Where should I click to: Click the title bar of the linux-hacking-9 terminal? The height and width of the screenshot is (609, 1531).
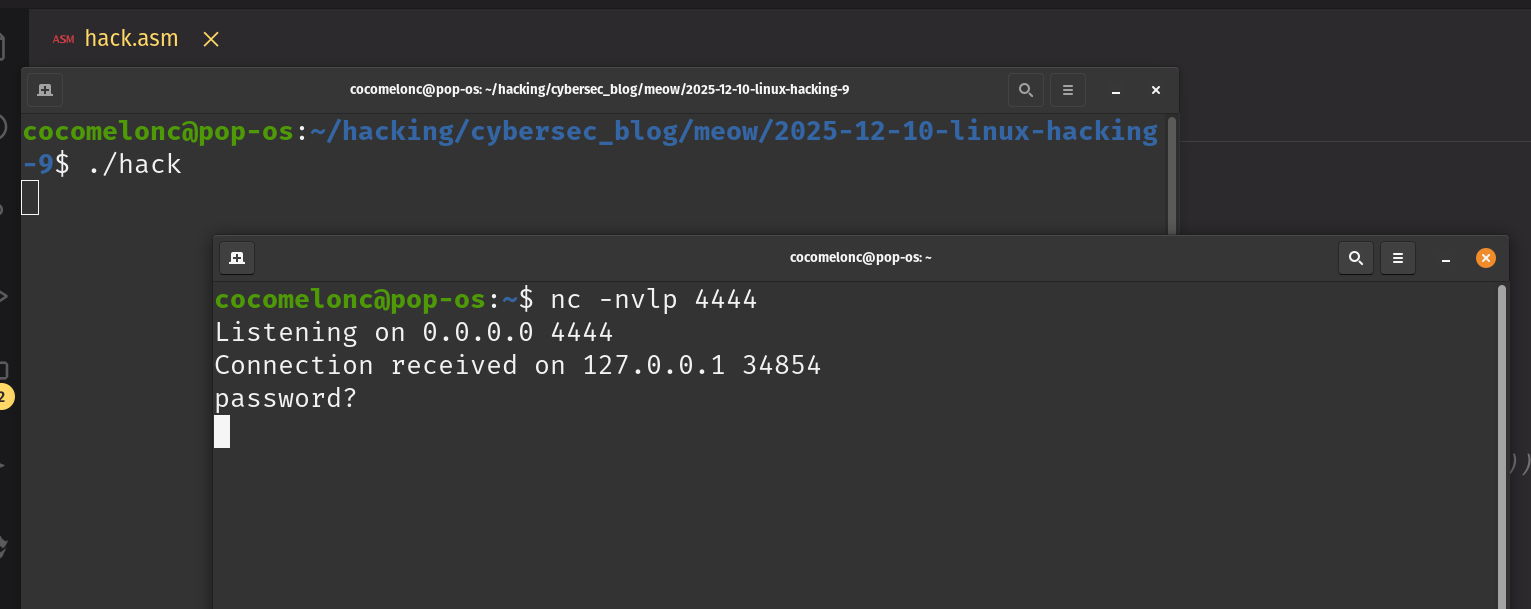599,90
